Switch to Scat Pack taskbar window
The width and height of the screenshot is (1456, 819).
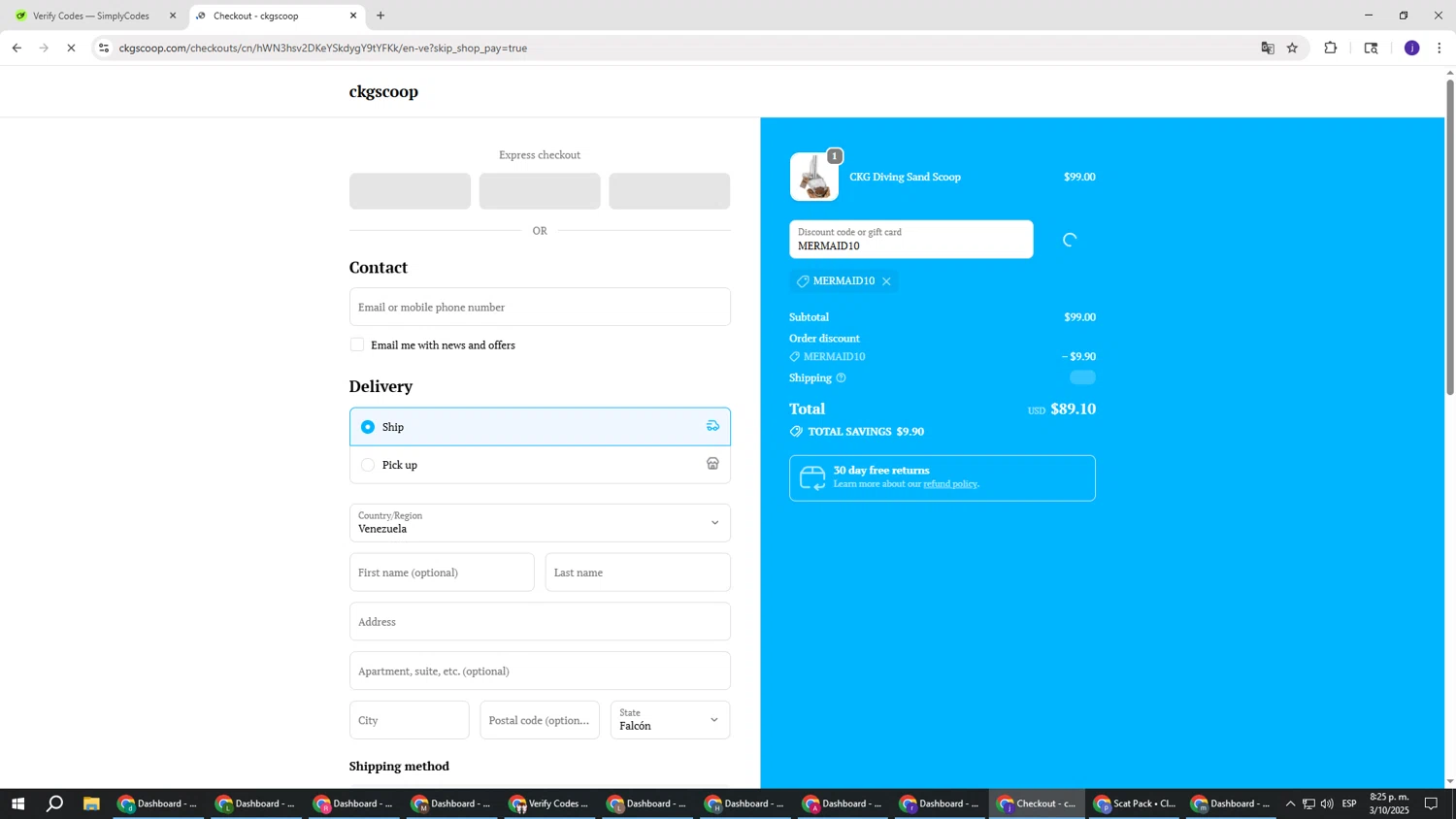tap(1134, 803)
